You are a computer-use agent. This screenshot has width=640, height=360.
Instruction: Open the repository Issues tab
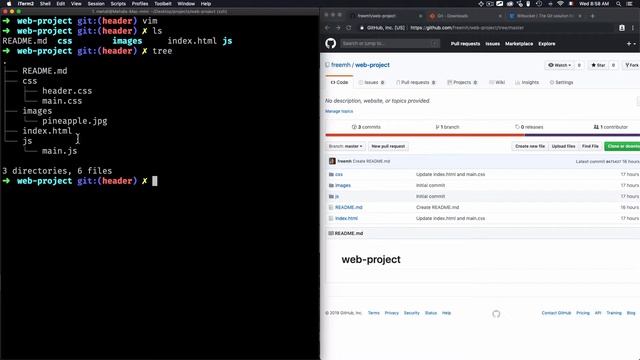pyautogui.click(x=371, y=82)
